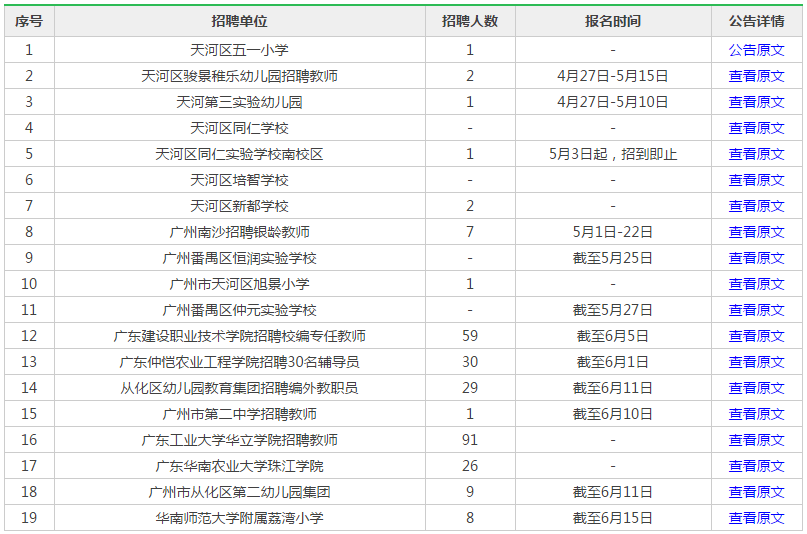Select the 广州番禺区仲元实验学校 cell
The height and width of the screenshot is (534, 807).
click(240, 310)
